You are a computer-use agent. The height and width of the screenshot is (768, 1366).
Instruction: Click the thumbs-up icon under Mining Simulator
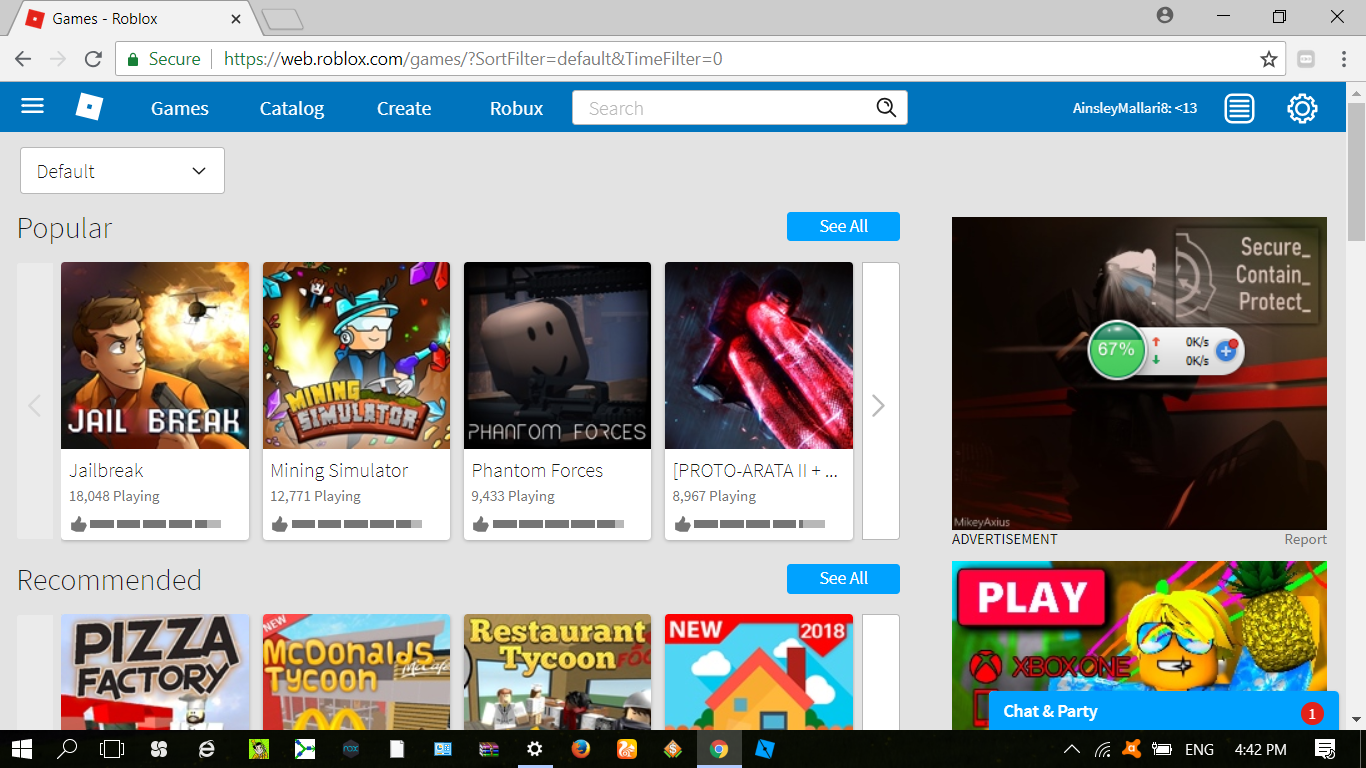tap(280, 524)
